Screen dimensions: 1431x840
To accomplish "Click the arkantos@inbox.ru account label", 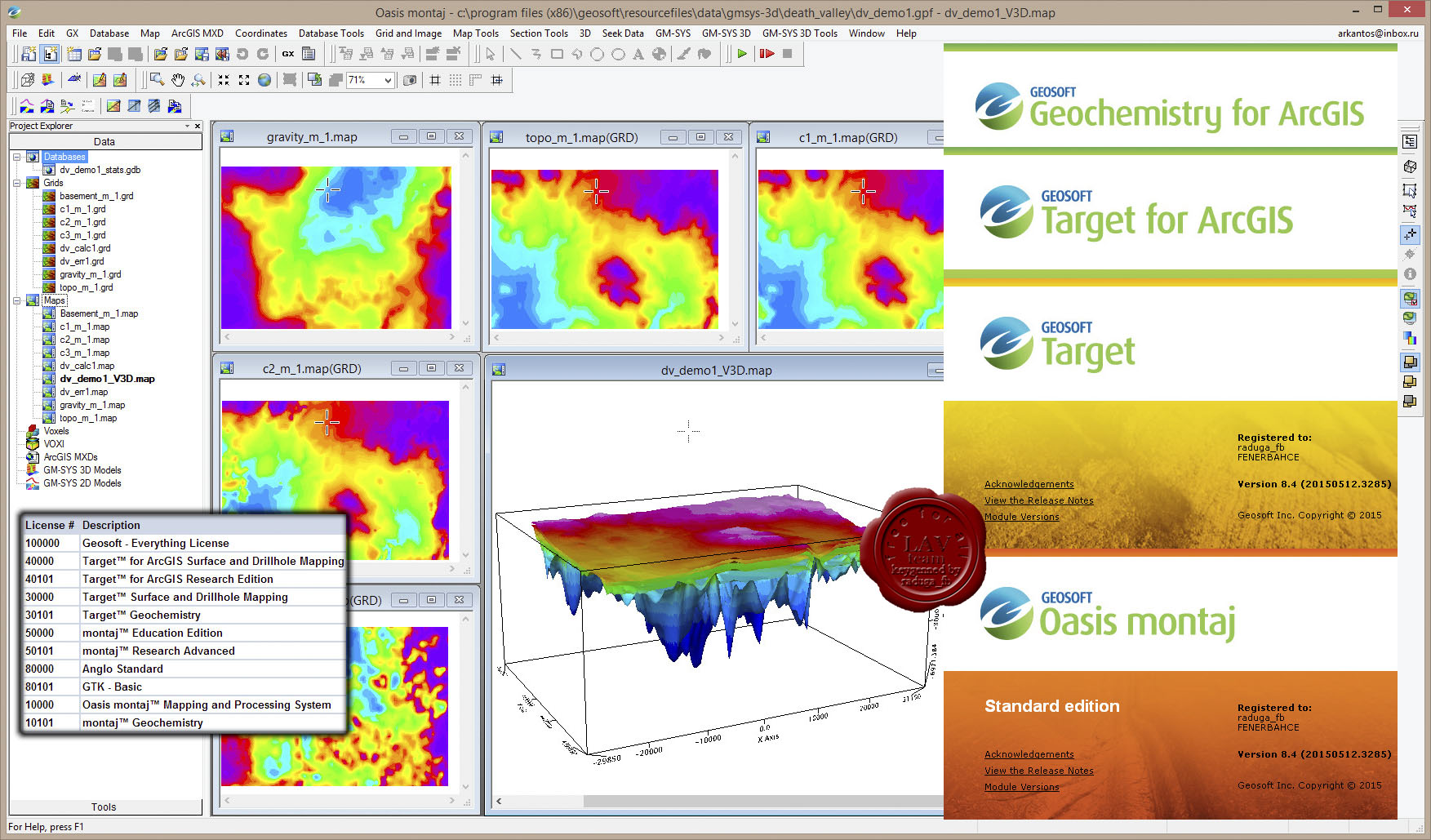I will point(1378,33).
